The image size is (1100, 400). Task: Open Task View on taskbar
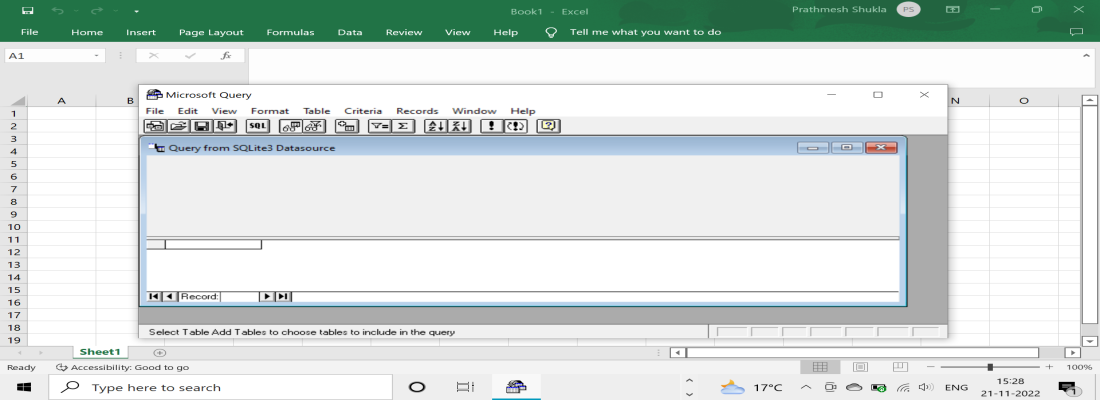[x=464, y=387]
